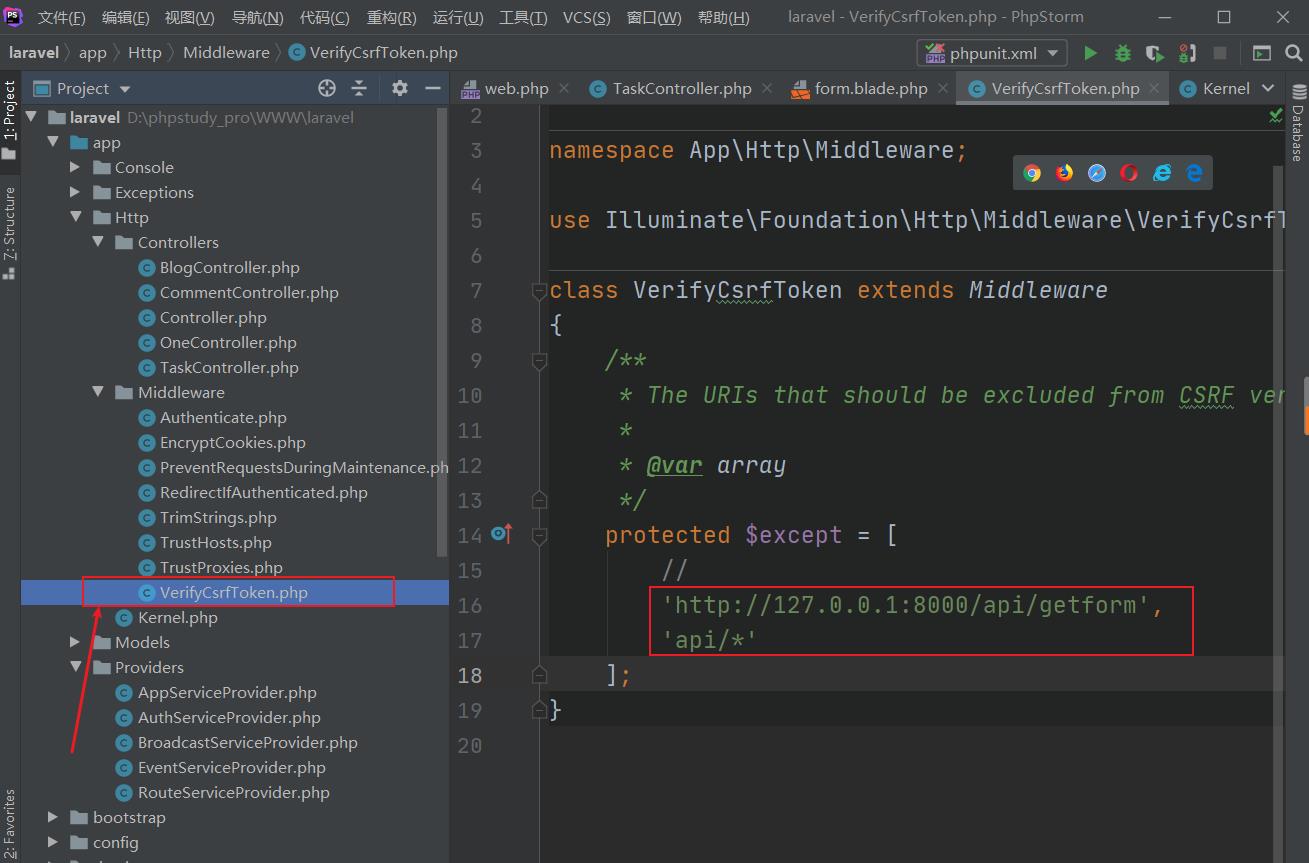This screenshot has height=863, width=1309.
Task: Open search everywhere magnifier icon
Action: click(1294, 53)
